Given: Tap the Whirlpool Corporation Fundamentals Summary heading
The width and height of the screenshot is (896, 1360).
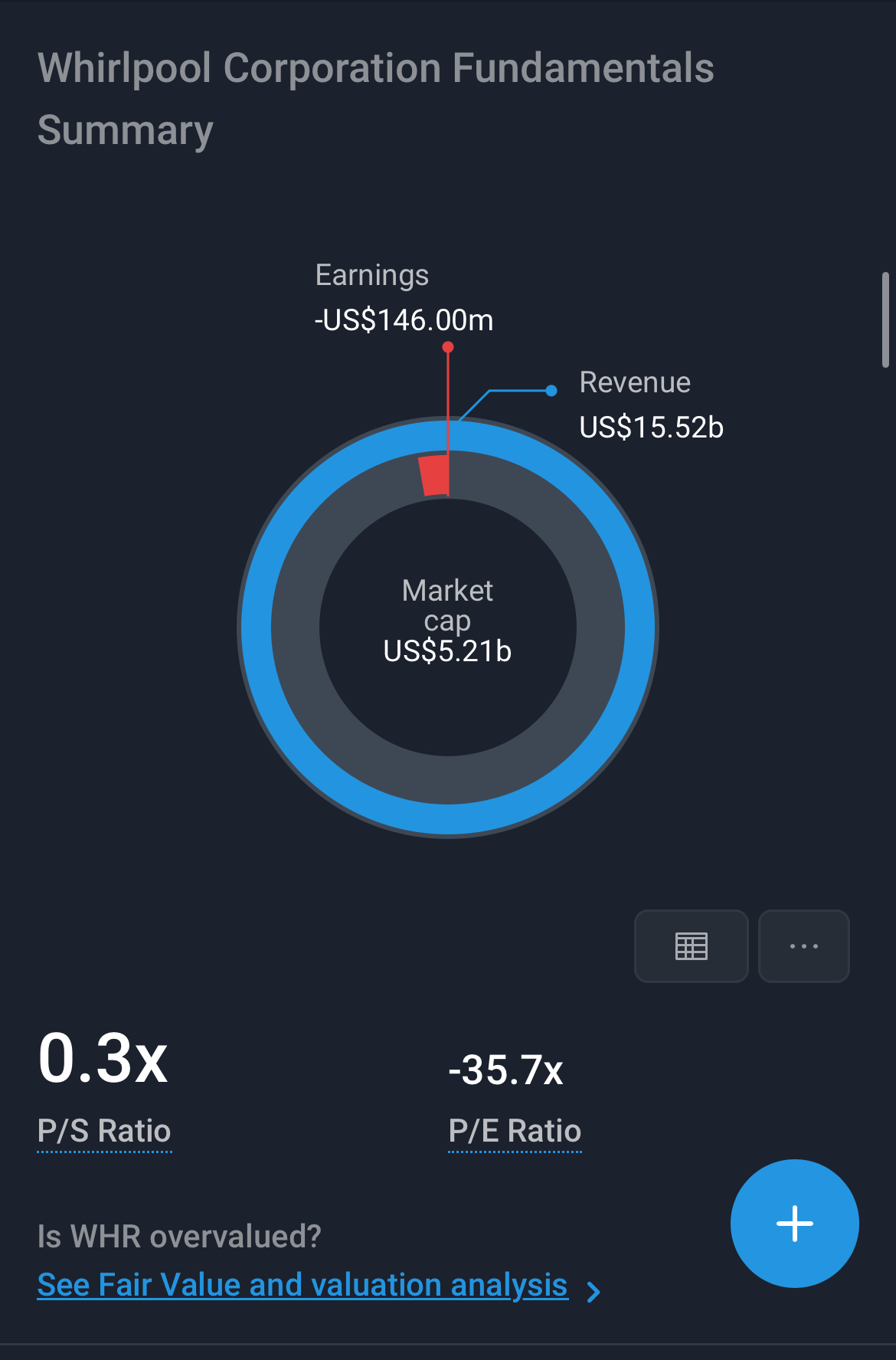Looking at the screenshot, I should tap(375, 99).
